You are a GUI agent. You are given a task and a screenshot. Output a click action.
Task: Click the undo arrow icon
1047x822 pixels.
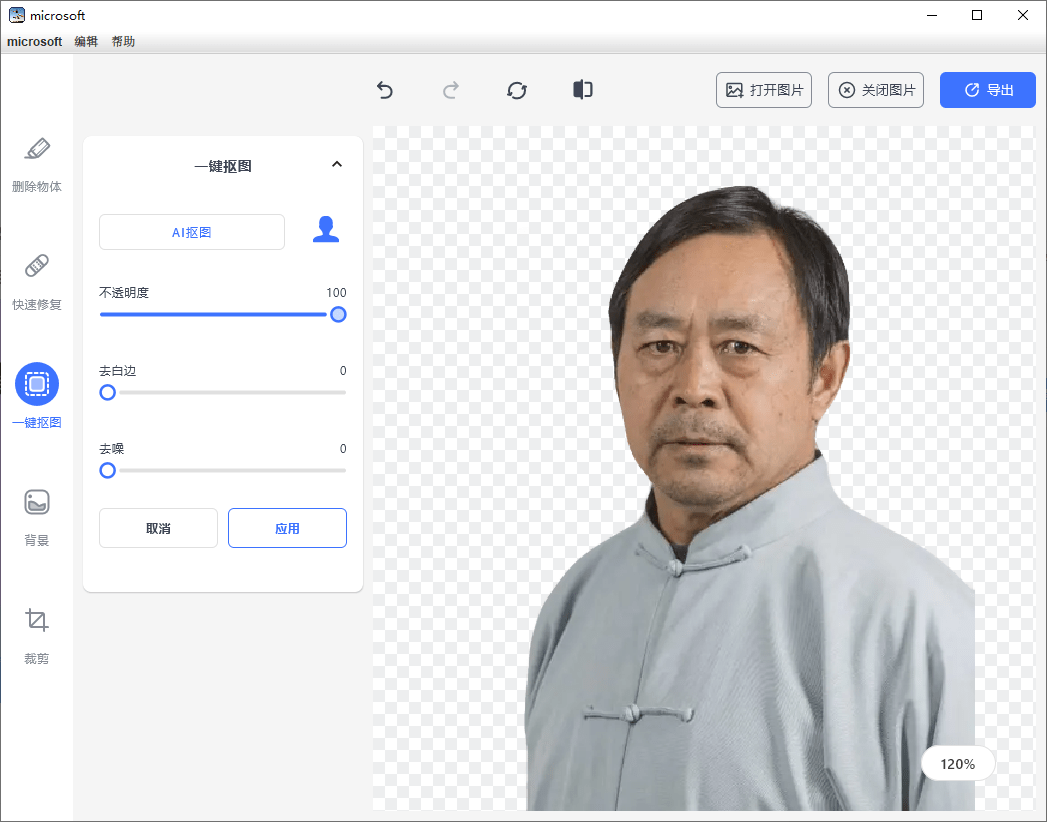[x=385, y=90]
